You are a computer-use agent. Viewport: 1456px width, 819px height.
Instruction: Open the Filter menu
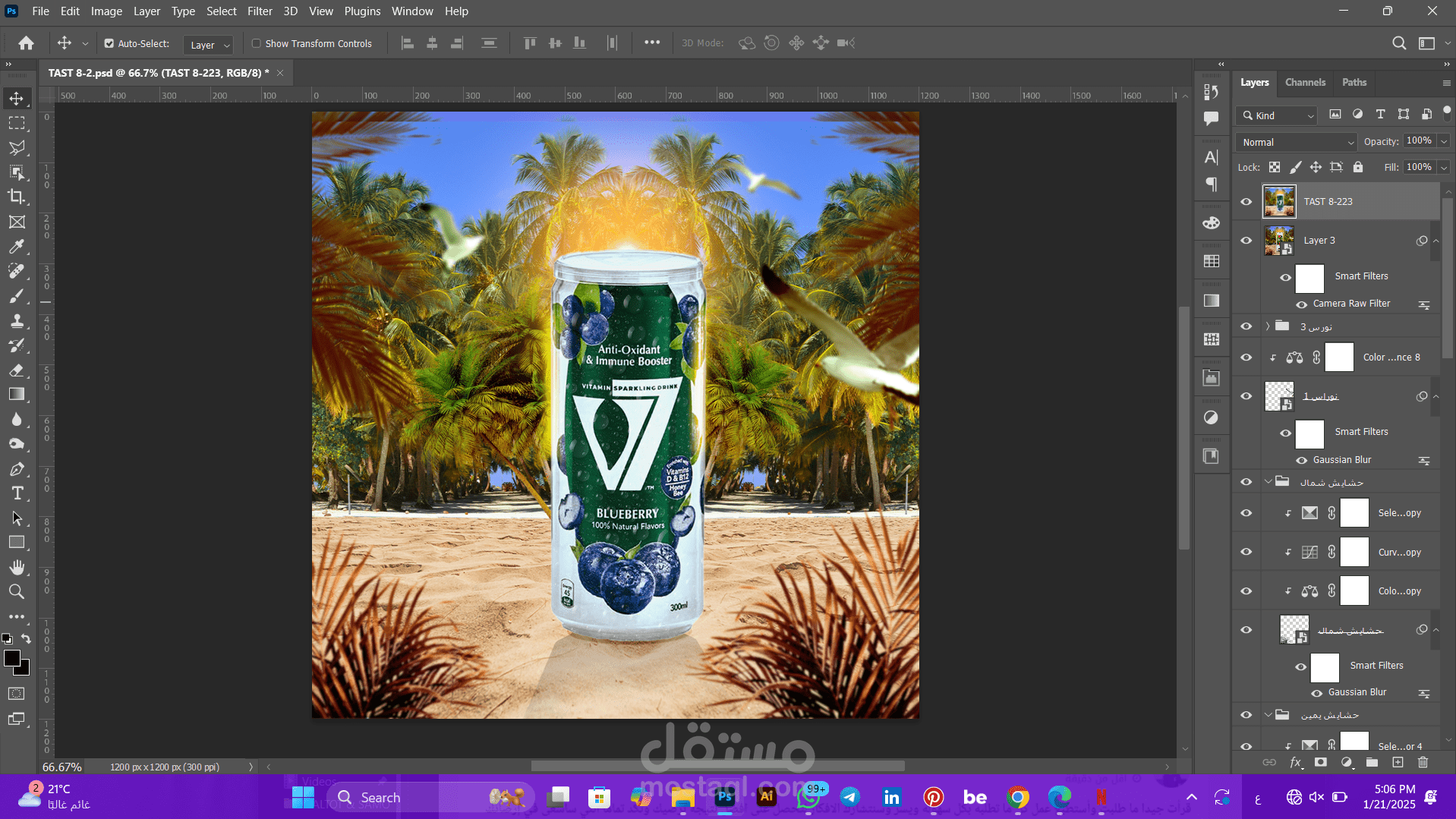[x=260, y=11]
